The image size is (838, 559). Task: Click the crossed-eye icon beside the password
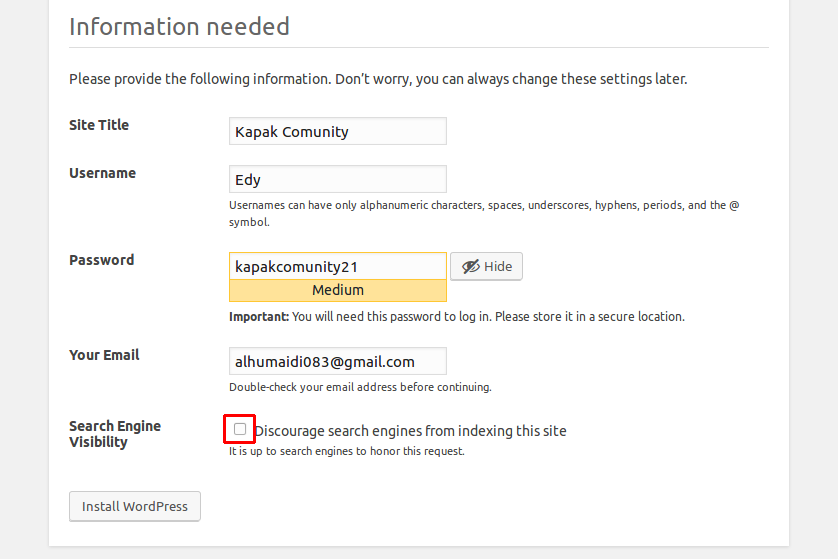470,266
